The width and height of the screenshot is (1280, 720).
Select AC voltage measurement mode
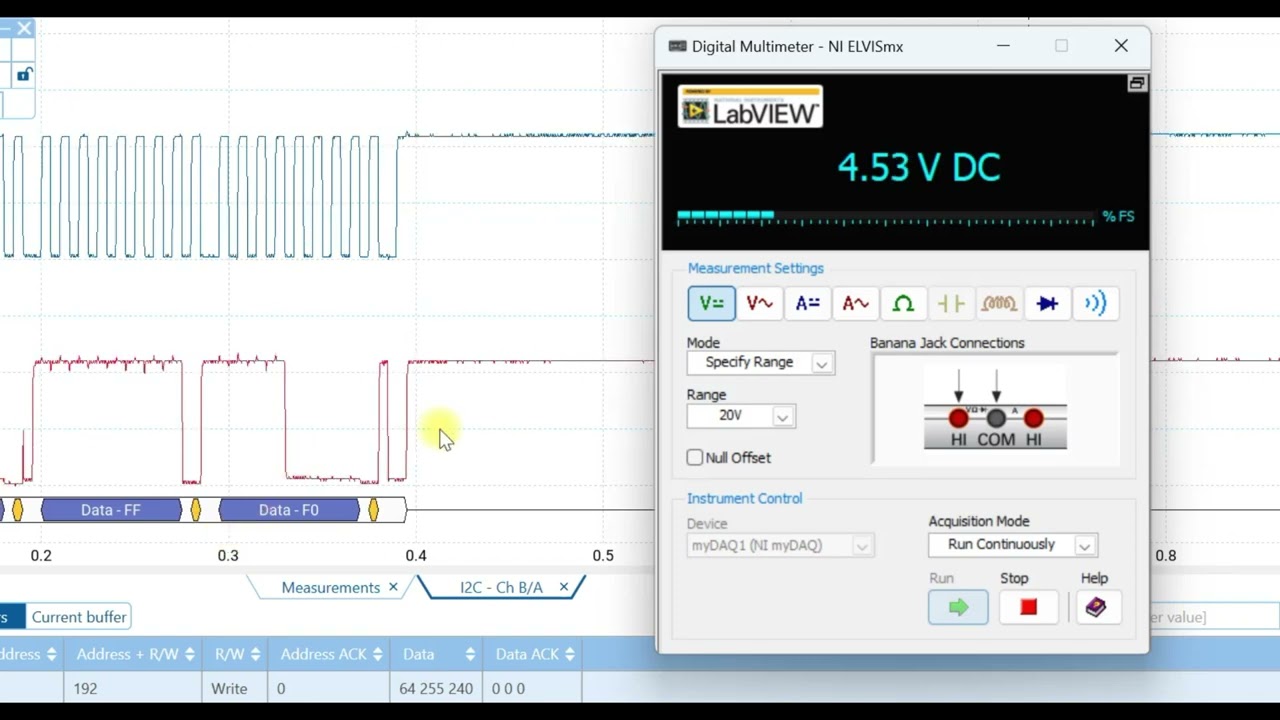tap(759, 303)
